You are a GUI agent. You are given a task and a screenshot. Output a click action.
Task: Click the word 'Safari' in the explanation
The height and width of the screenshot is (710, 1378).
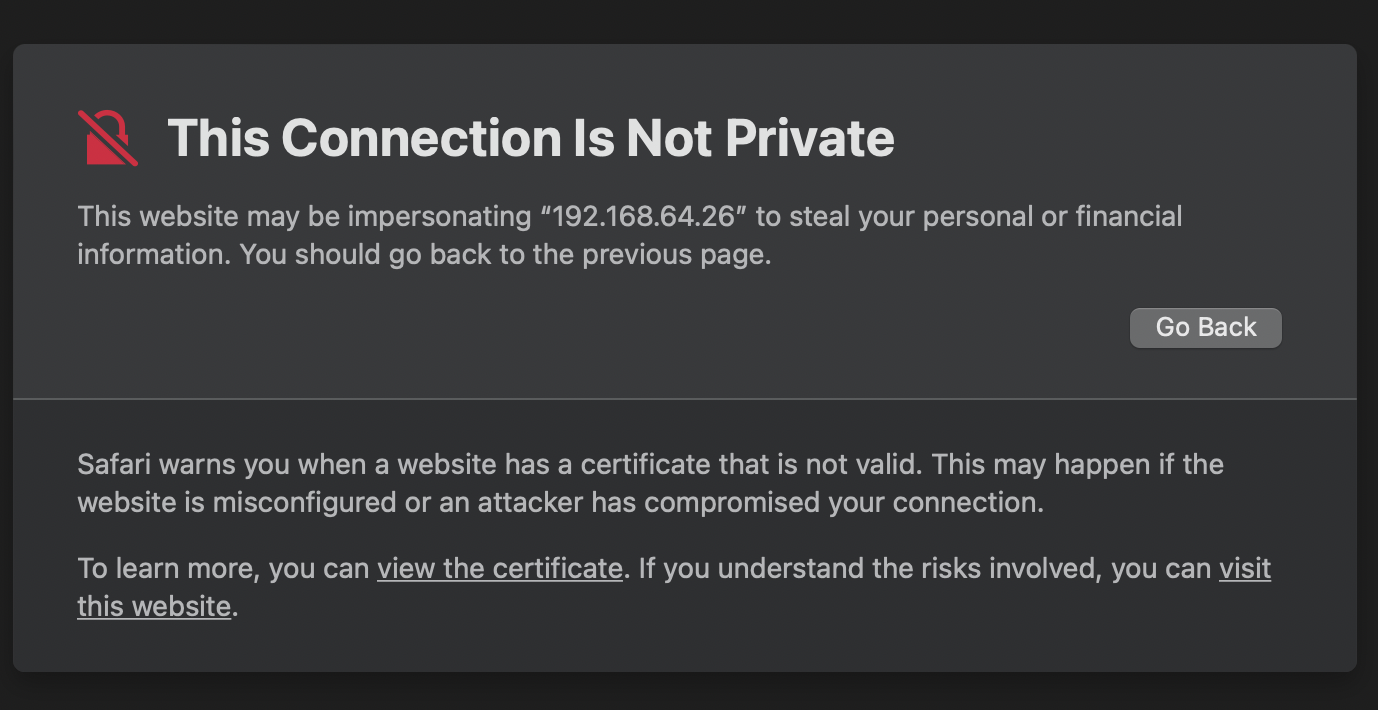pos(115,465)
